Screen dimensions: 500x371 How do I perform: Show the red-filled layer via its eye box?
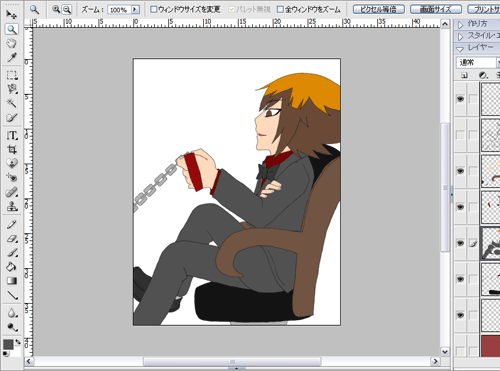pyautogui.click(x=460, y=351)
